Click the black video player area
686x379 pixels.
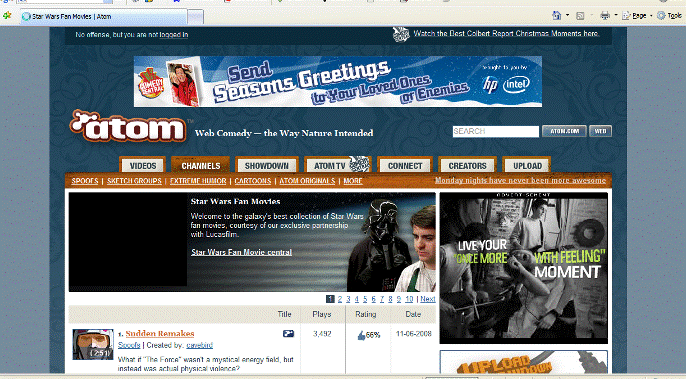click(128, 239)
